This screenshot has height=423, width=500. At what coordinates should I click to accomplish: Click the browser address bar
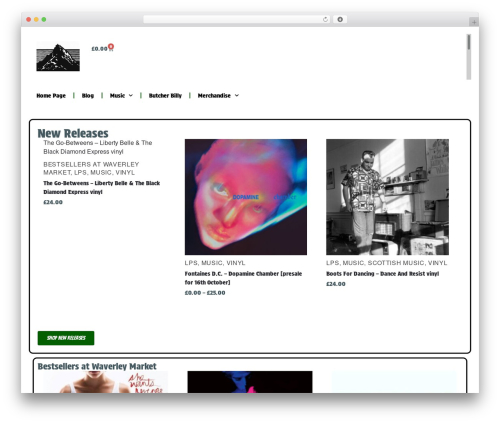(x=236, y=20)
